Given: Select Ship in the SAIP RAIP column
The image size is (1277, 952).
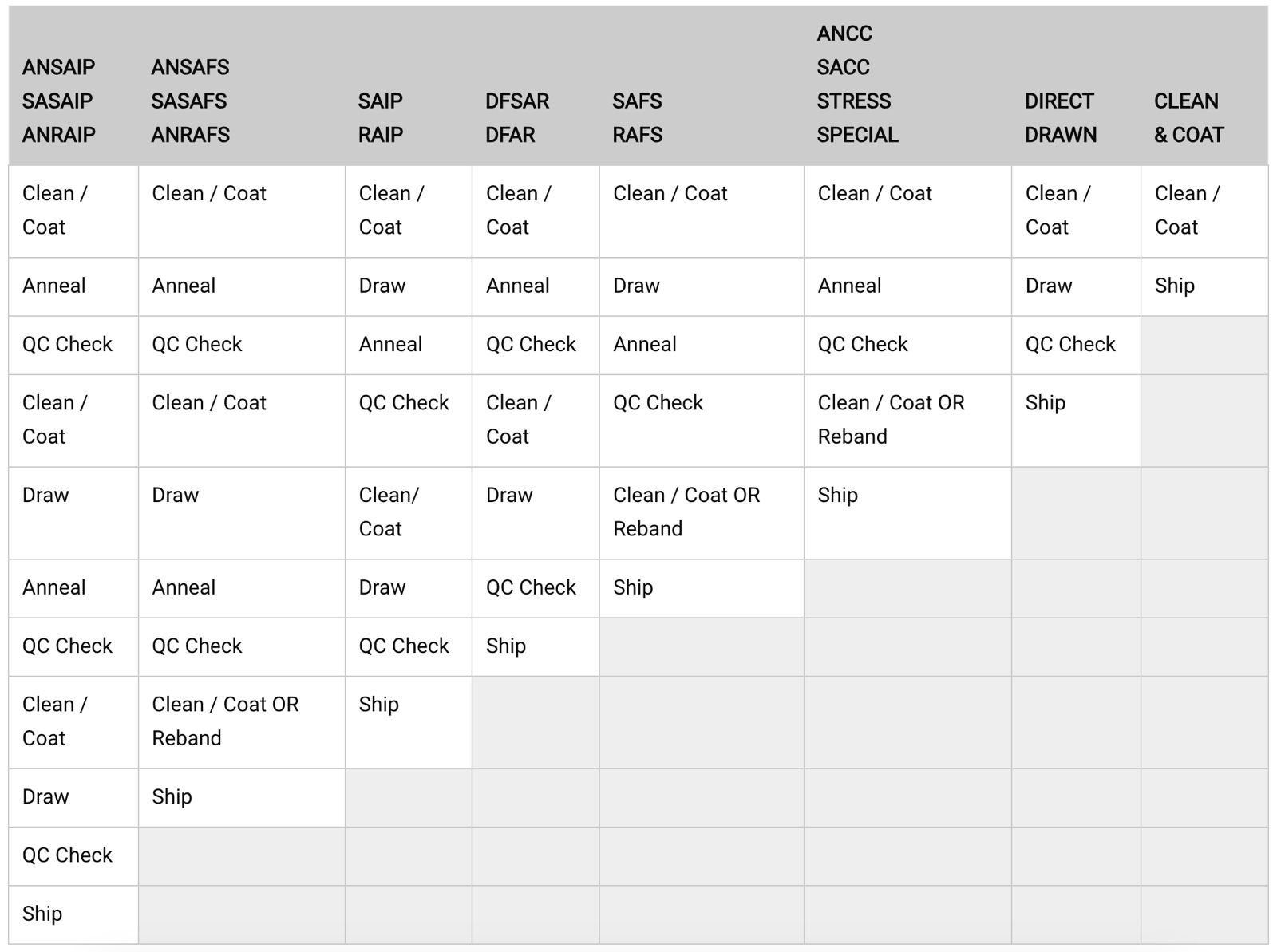Looking at the screenshot, I should (x=379, y=704).
